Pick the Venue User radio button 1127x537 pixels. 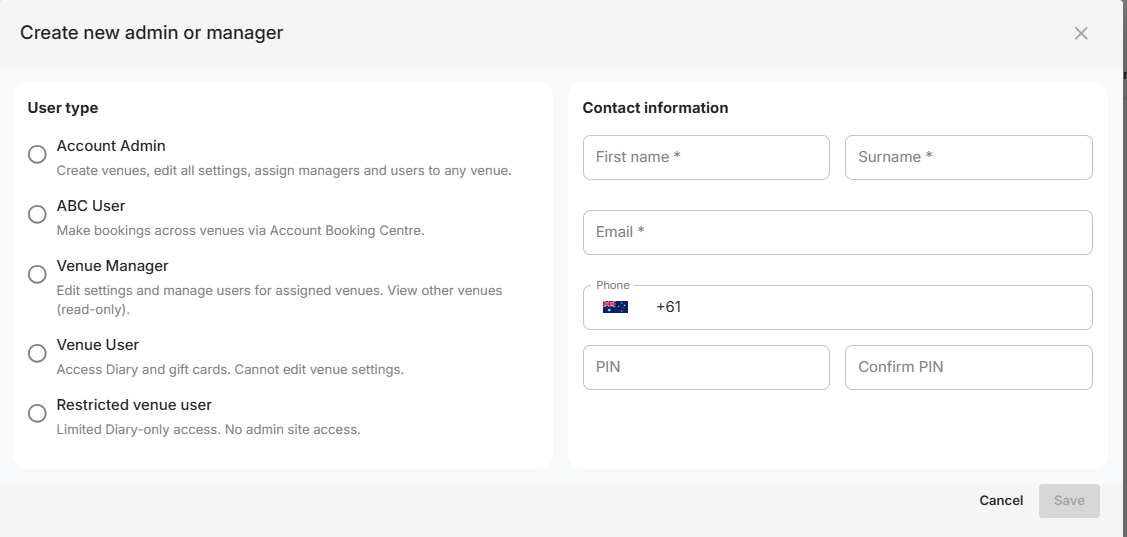(x=37, y=353)
